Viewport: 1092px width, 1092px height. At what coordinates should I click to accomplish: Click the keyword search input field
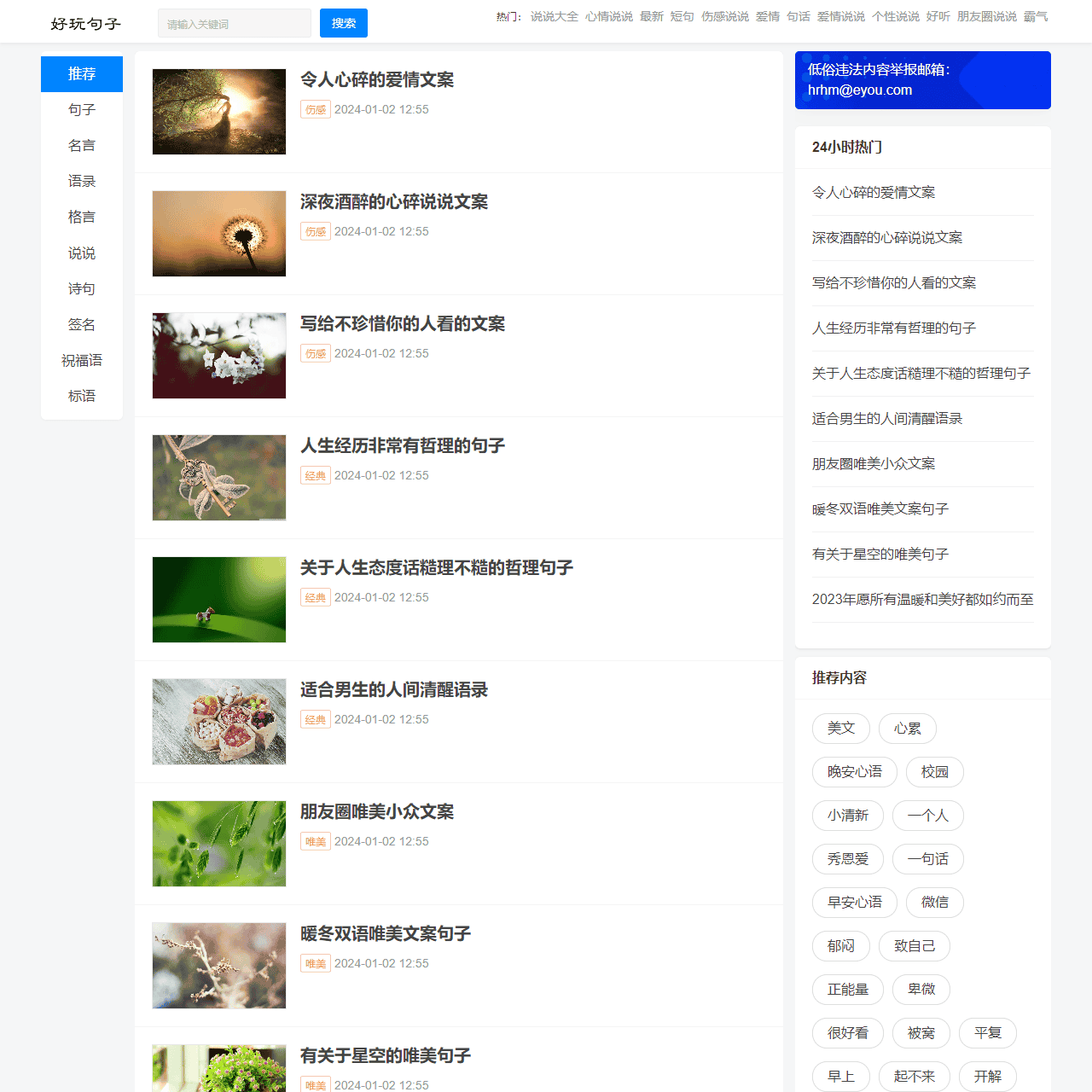tap(234, 23)
